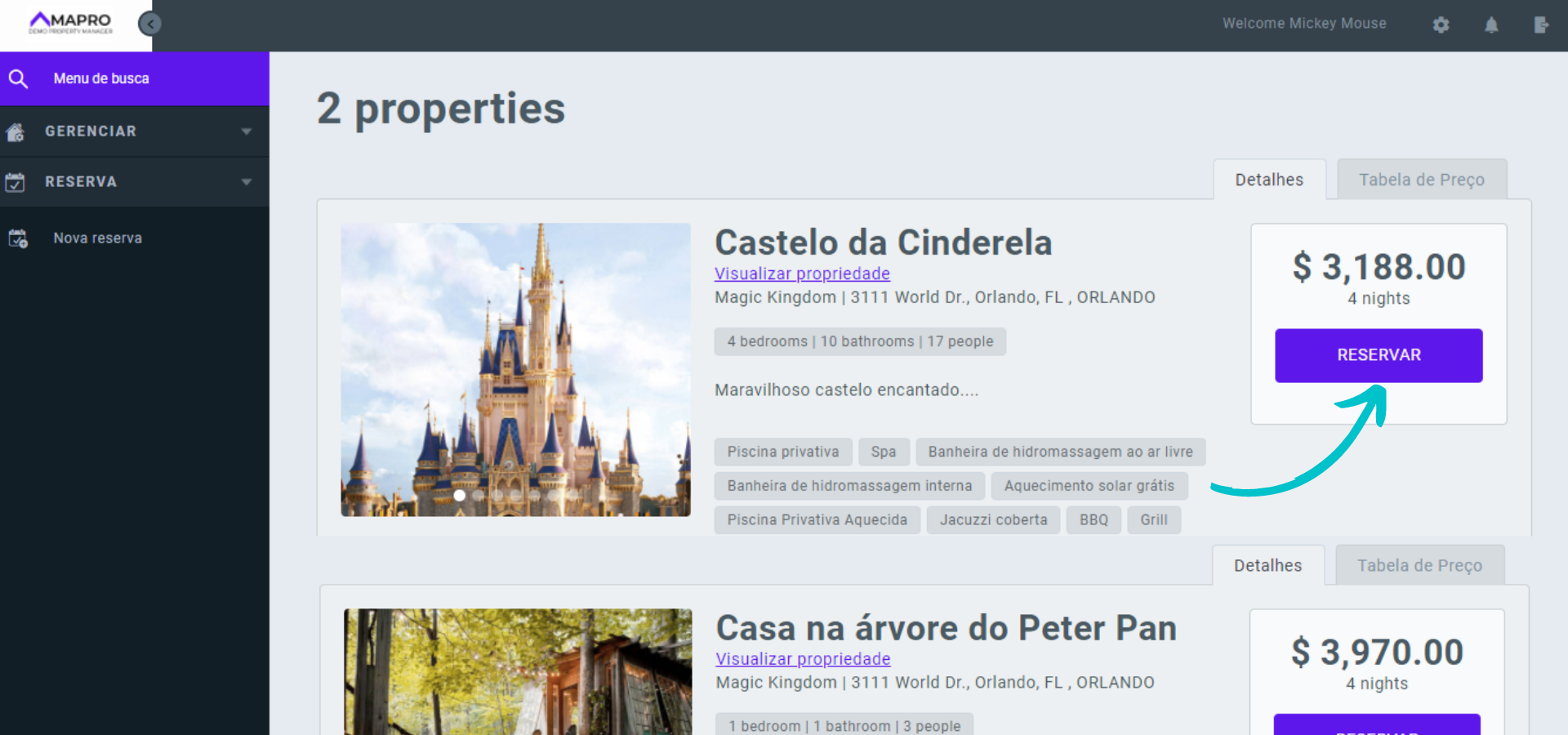Click the house icon beside GERENCIAR
1568x735 pixels.
15,131
